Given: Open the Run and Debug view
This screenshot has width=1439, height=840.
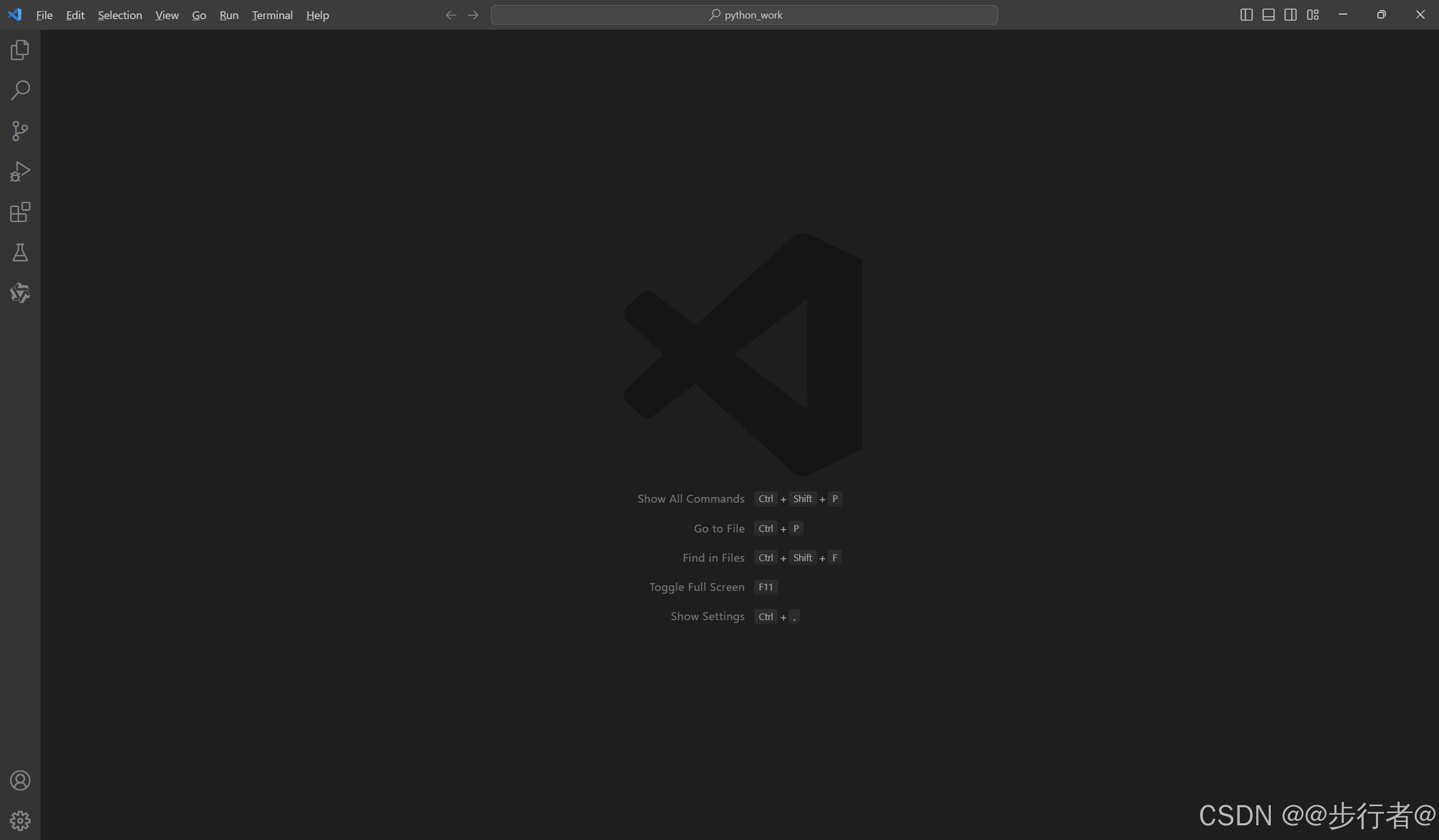Looking at the screenshot, I should point(20,171).
